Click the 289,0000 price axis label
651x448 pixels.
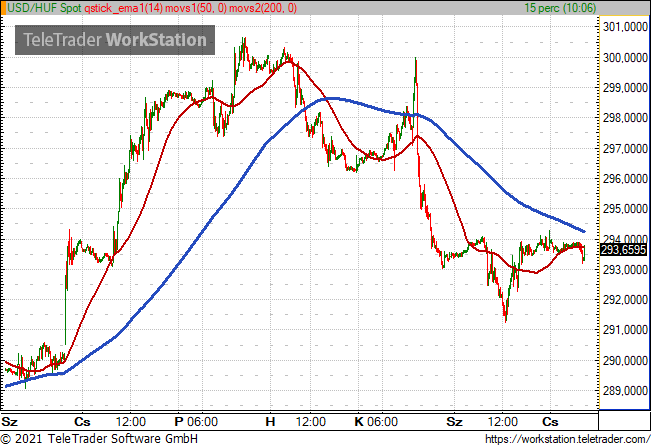click(625, 391)
